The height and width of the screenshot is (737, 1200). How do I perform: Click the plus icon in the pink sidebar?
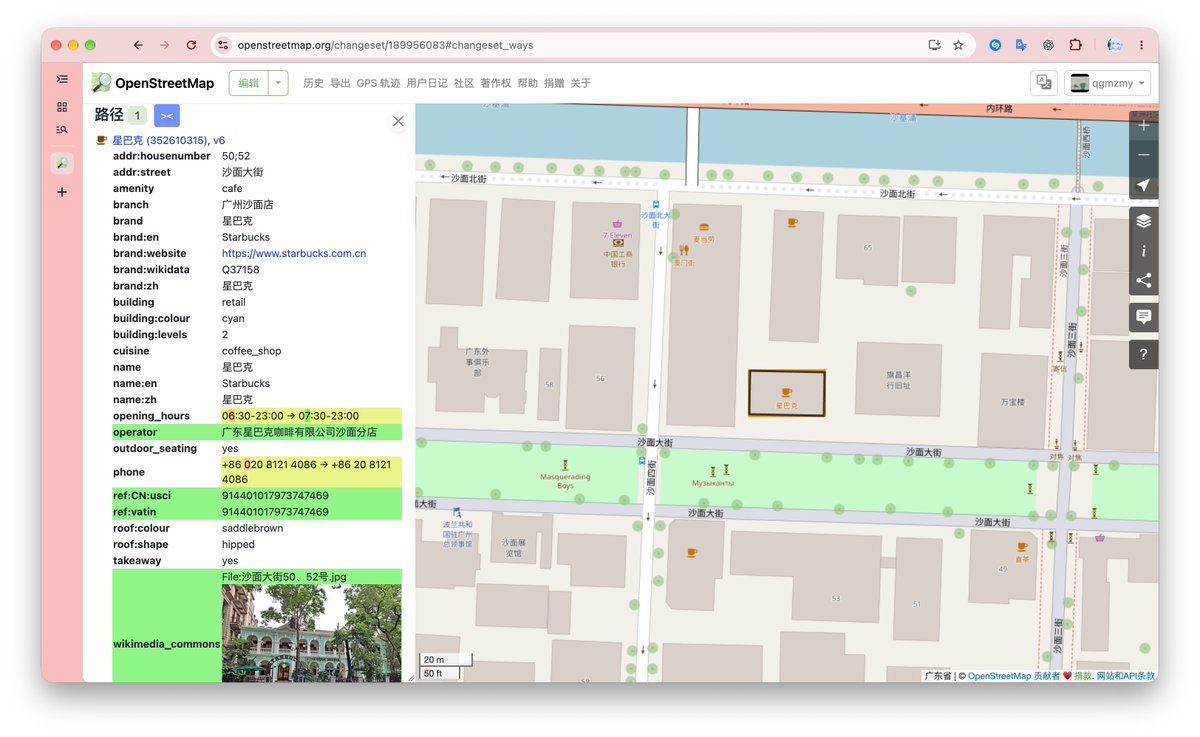click(62, 192)
